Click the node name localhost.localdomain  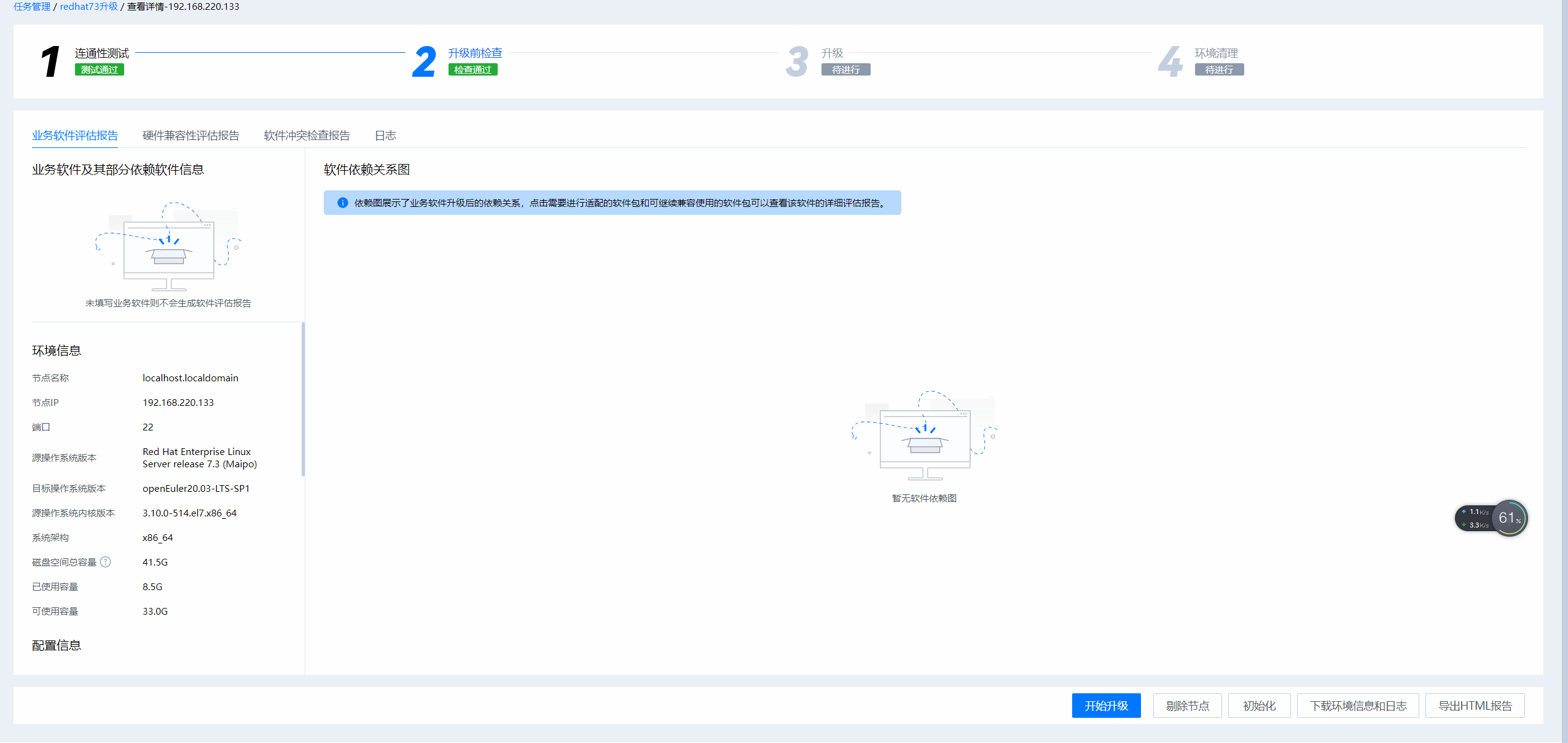click(190, 378)
